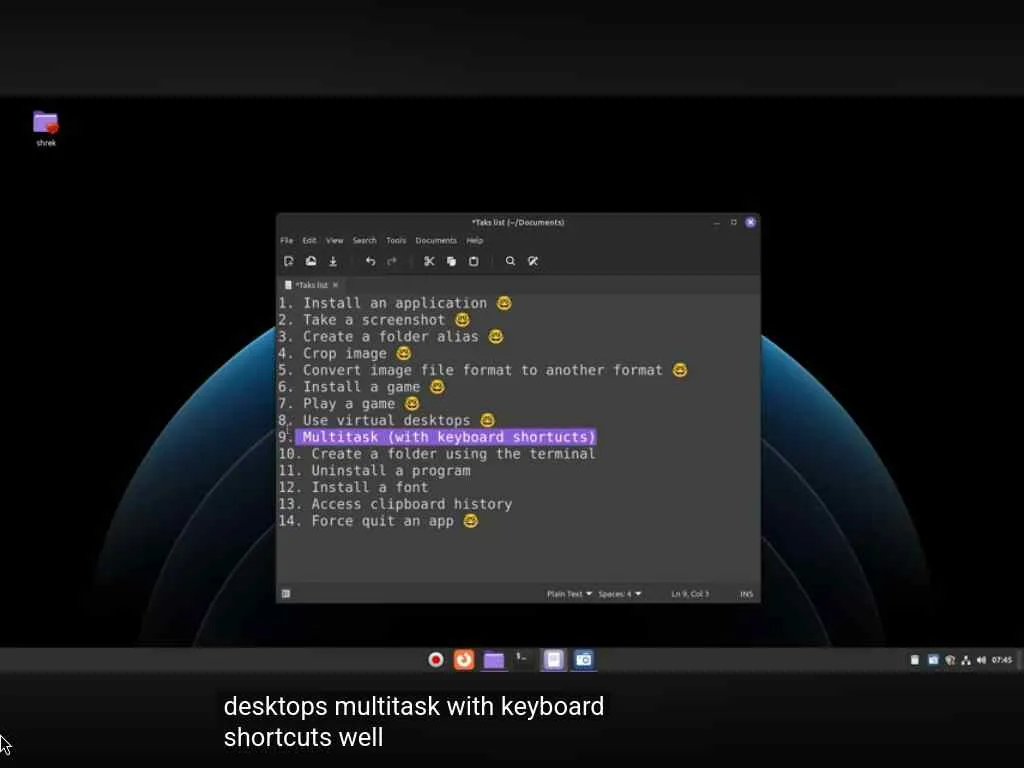
Task: Open the Spaces: 4 tab width dropdown
Action: pos(620,594)
